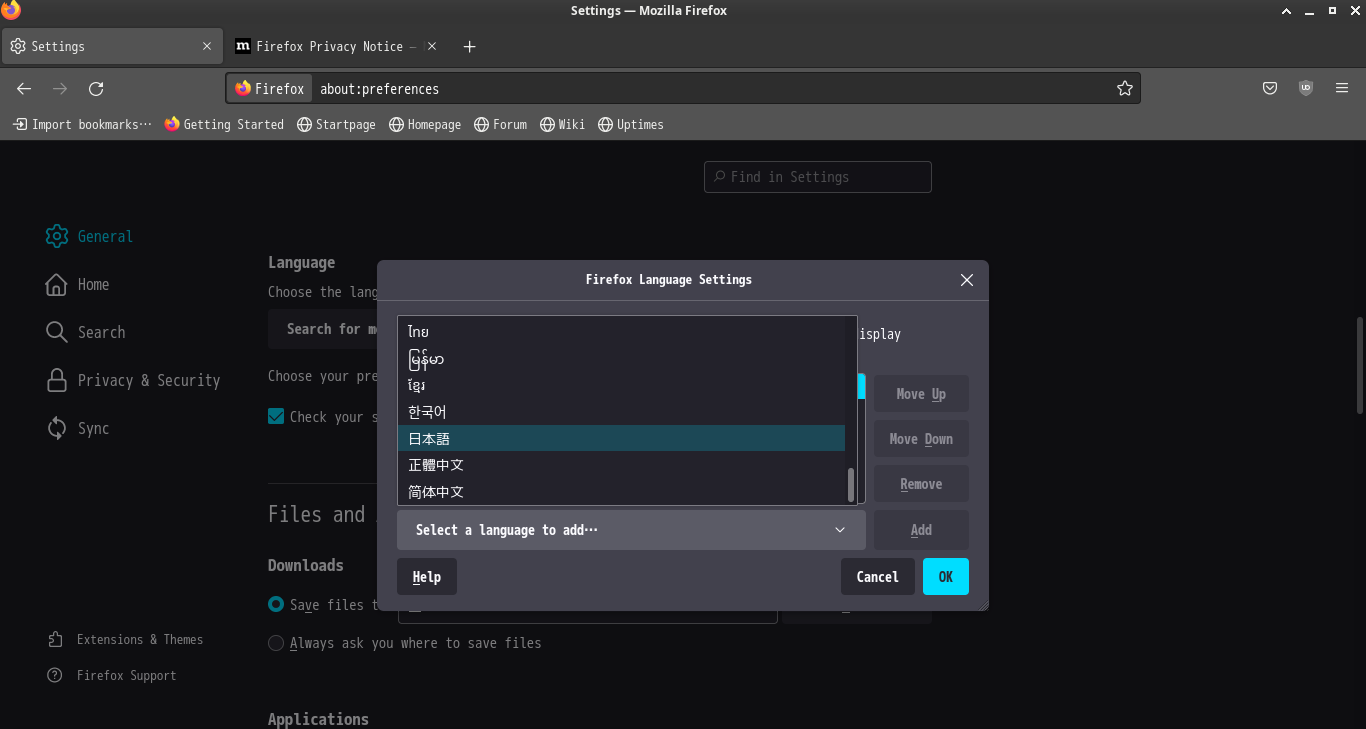1366x729 pixels.
Task: Open the Wiki bookmark
Action: (562, 124)
